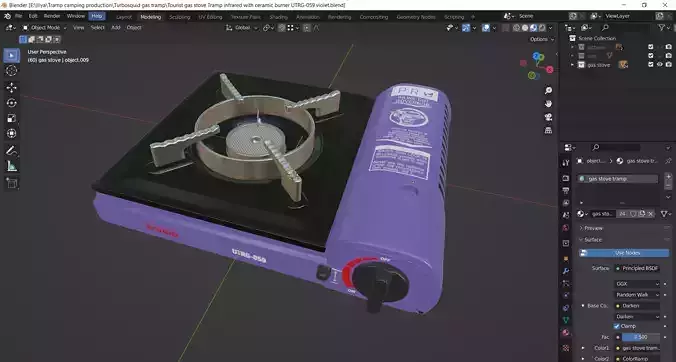Toggle render camera icon of first collection
Viewport: 676px width, 362px height.
click(669, 47)
